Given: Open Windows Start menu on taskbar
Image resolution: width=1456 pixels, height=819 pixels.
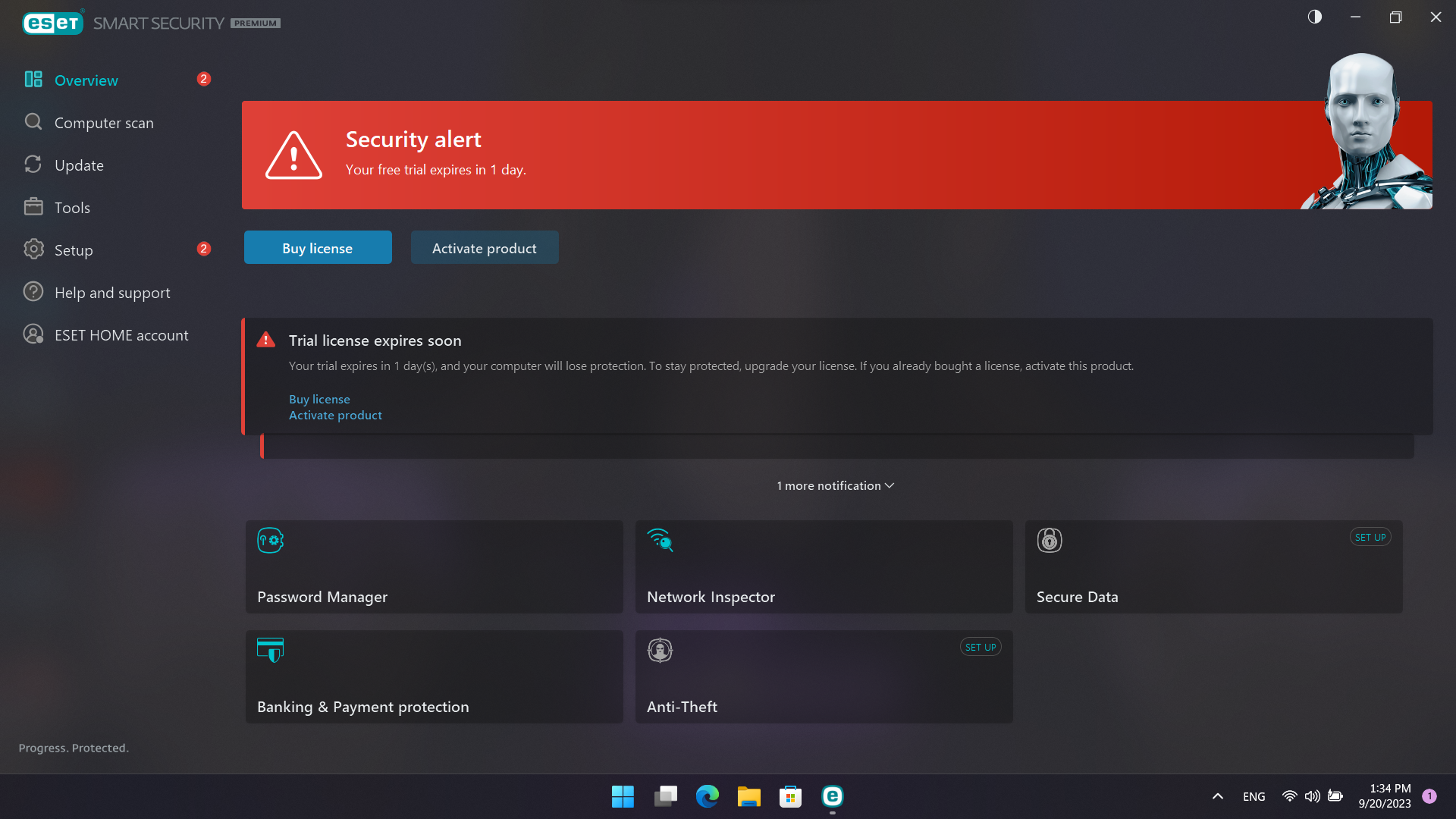Looking at the screenshot, I should (623, 796).
